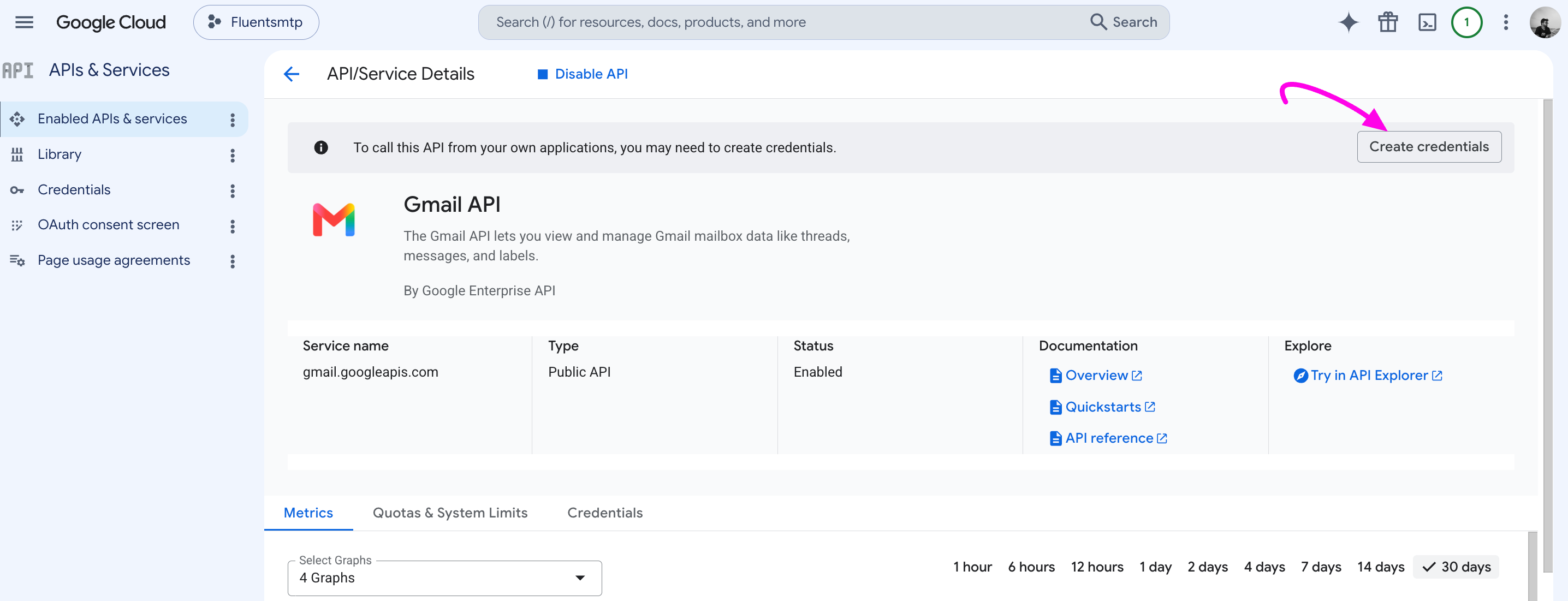The height and width of the screenshot is (601, 1568).
Task: Open the free trial gift icon
Action: pyautogui.click(x=1388, y=22)
